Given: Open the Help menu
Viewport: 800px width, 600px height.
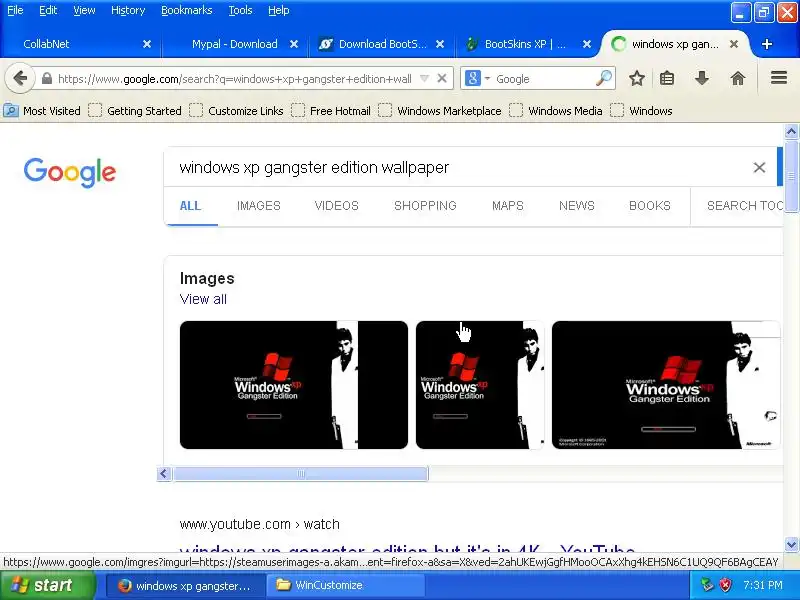Looking at the screenshot, I should pyautogui.click(x=279, y=10).
